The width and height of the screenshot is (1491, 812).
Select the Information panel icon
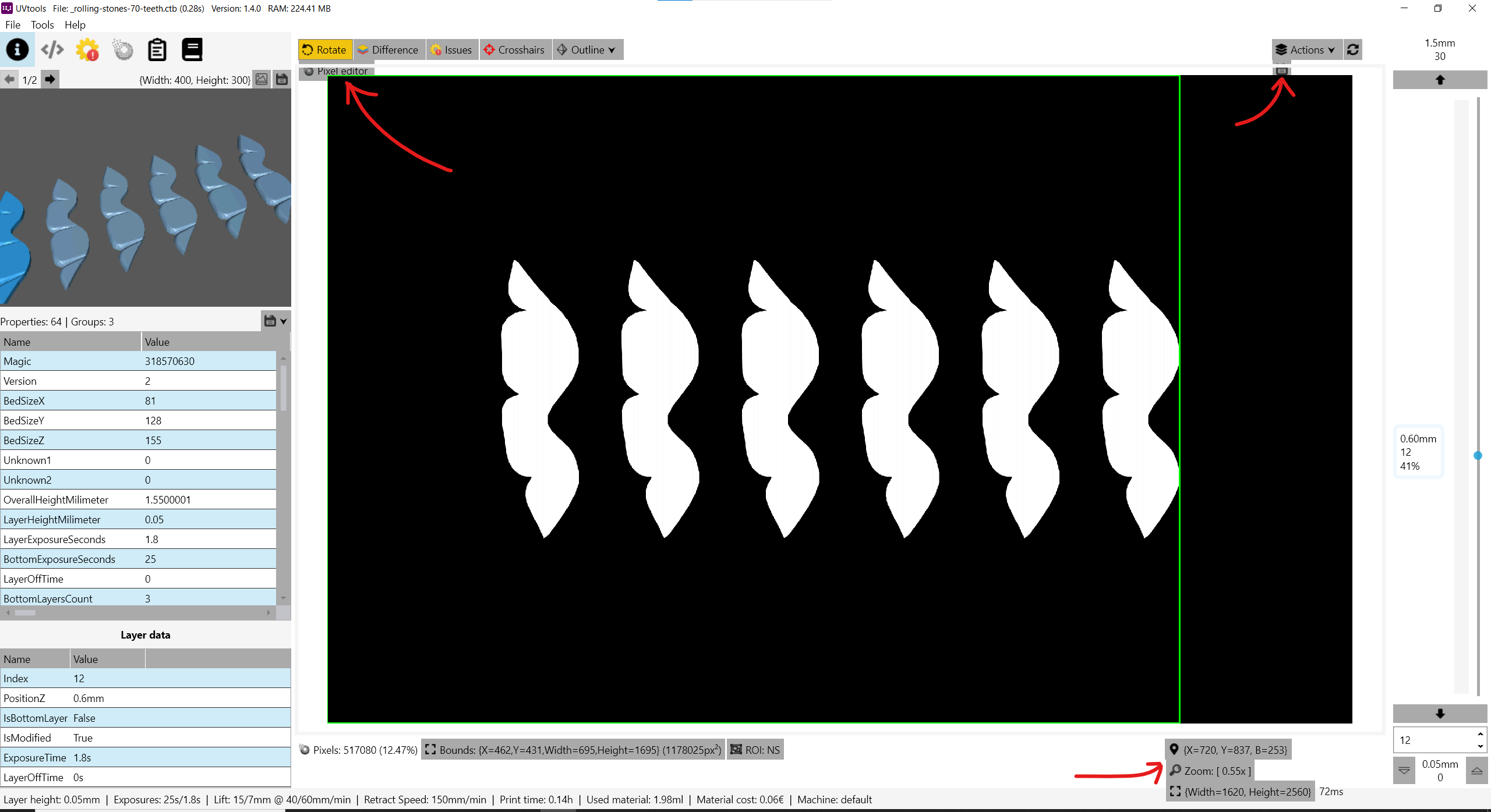point(17,50)
